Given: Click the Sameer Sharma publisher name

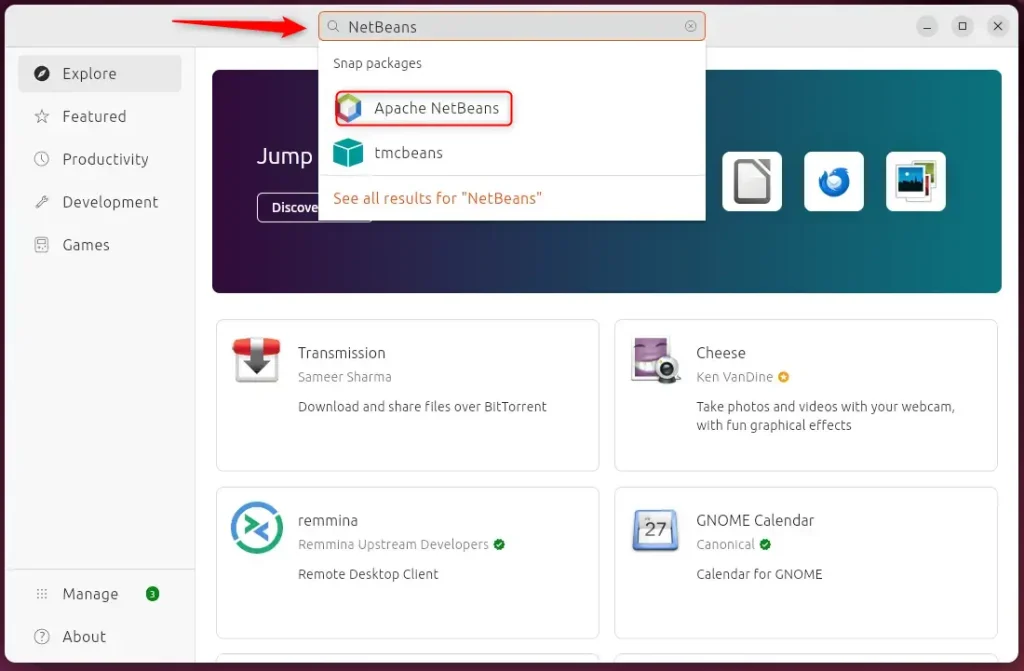Looking at the screenshot, I should click(x=345, y=377).
